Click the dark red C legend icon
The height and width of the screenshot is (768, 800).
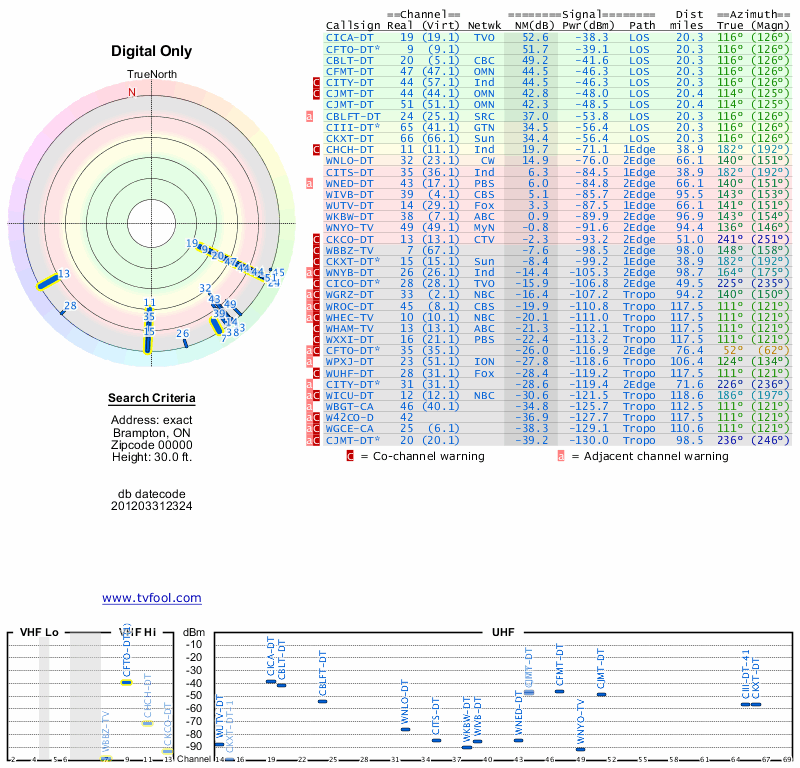click(x=350, y=456)
